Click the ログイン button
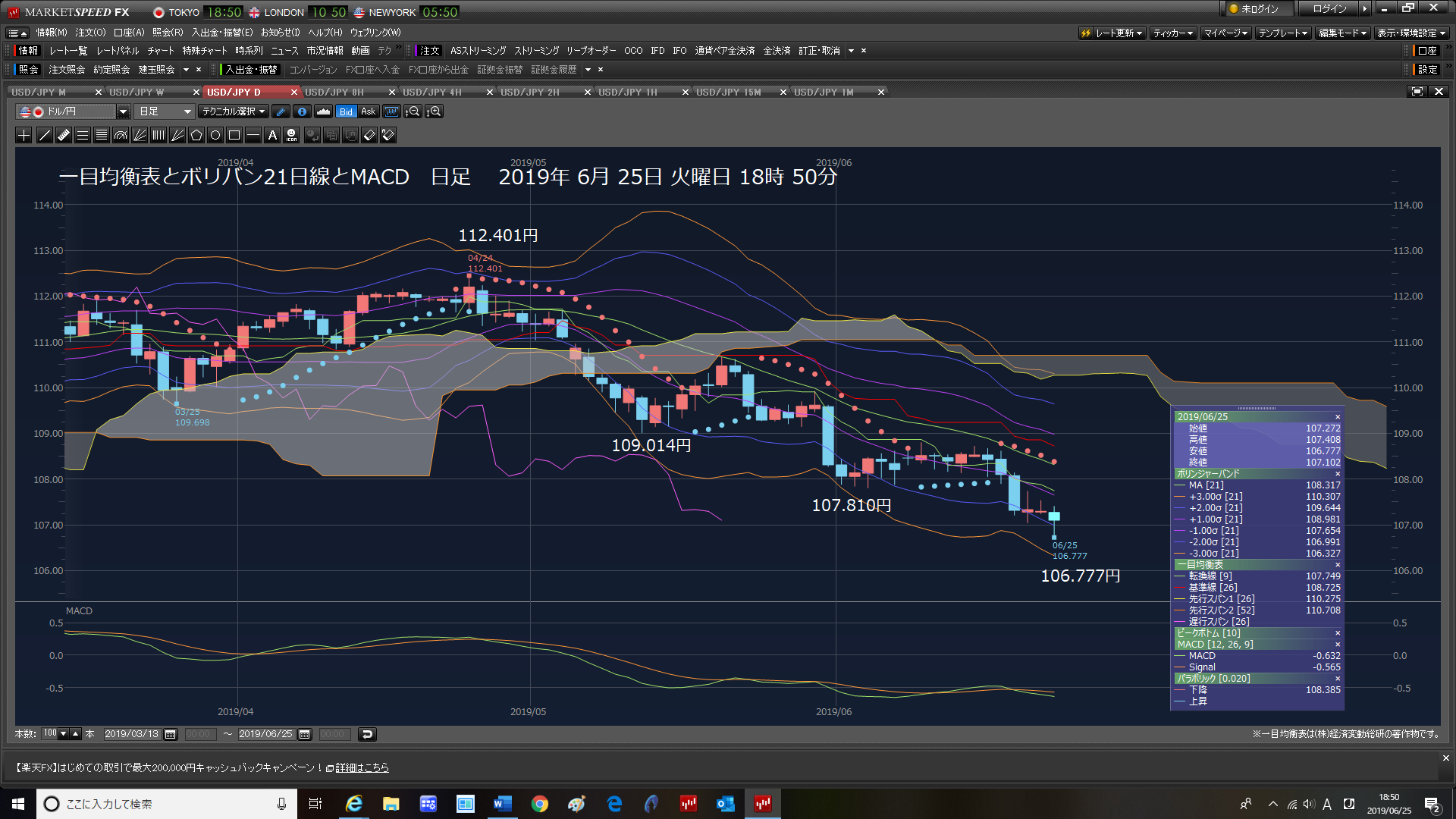Screen dimensions: 1456x819 coord(1329,9)
